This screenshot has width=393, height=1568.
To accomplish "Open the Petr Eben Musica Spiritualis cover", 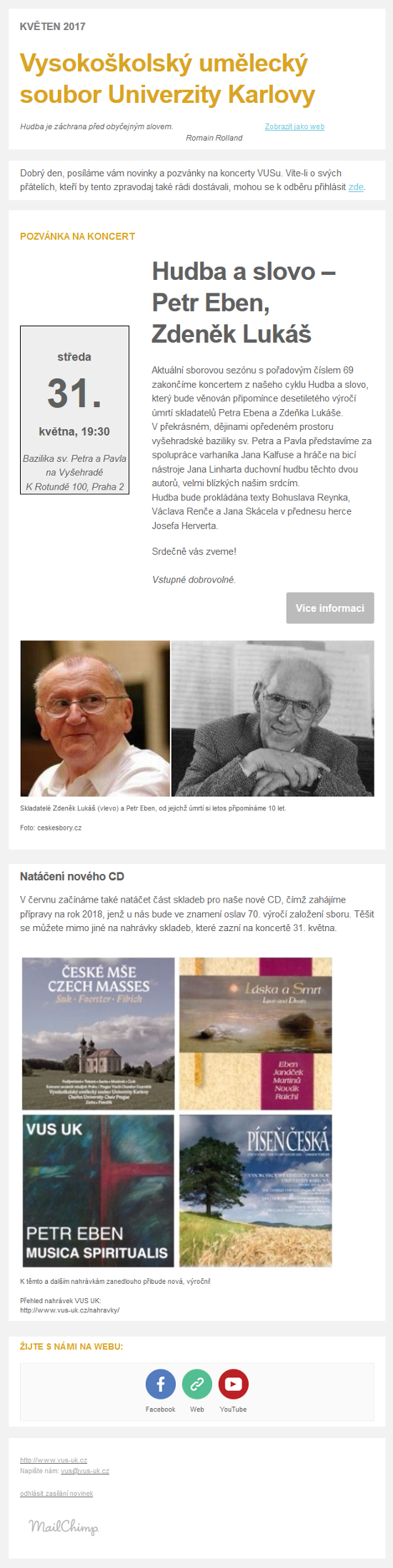I will pyautogui.click(x=99, y=1190).
